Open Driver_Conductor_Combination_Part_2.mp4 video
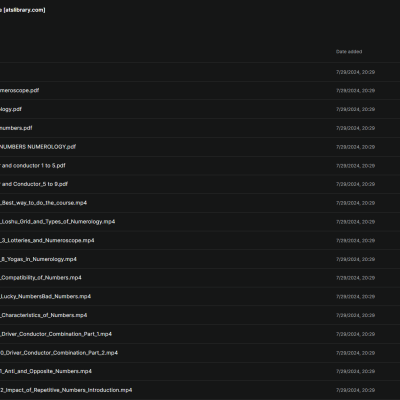Screen dimensions: 400x400 click(59, 353)
